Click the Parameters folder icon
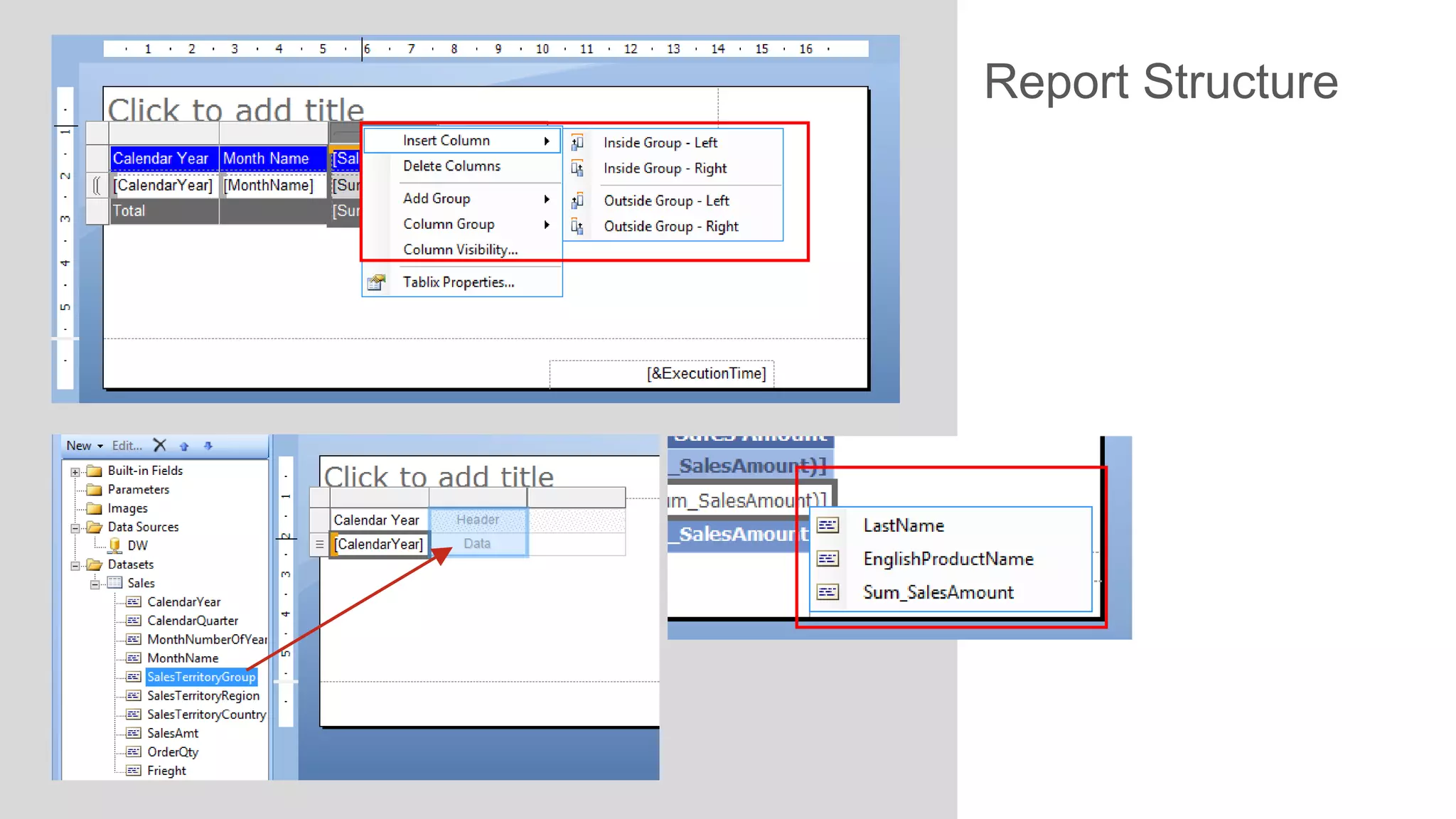This screenshot has width=1456, height=819. 95,490
